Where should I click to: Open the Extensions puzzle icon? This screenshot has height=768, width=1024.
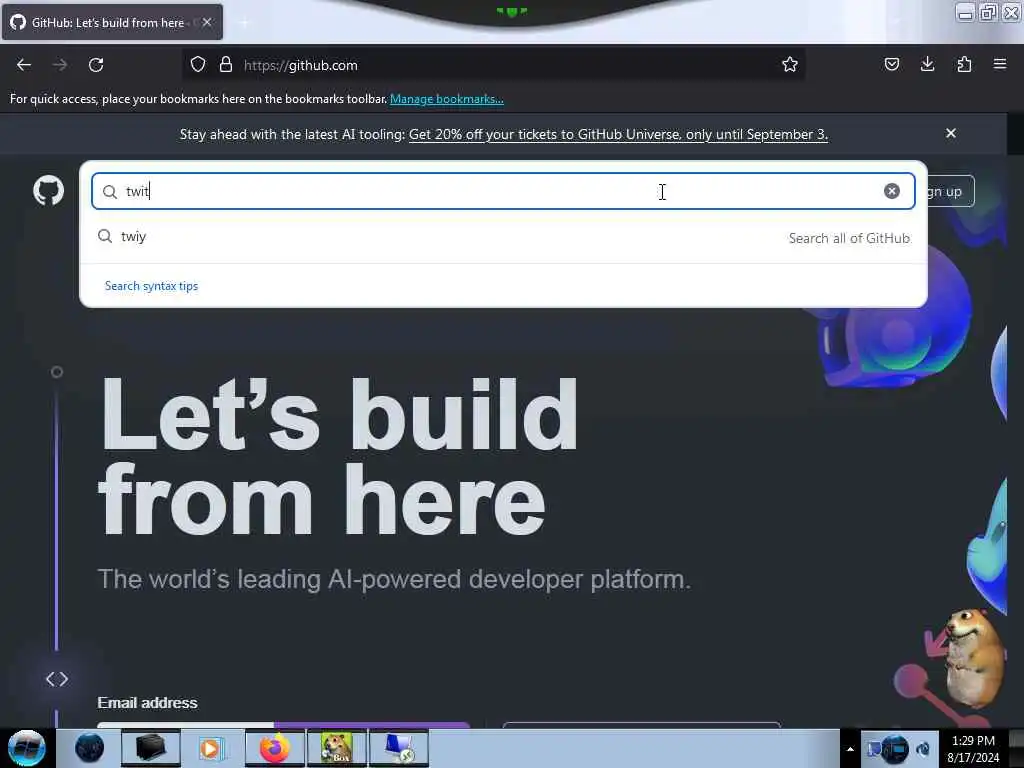click(964, 65)
